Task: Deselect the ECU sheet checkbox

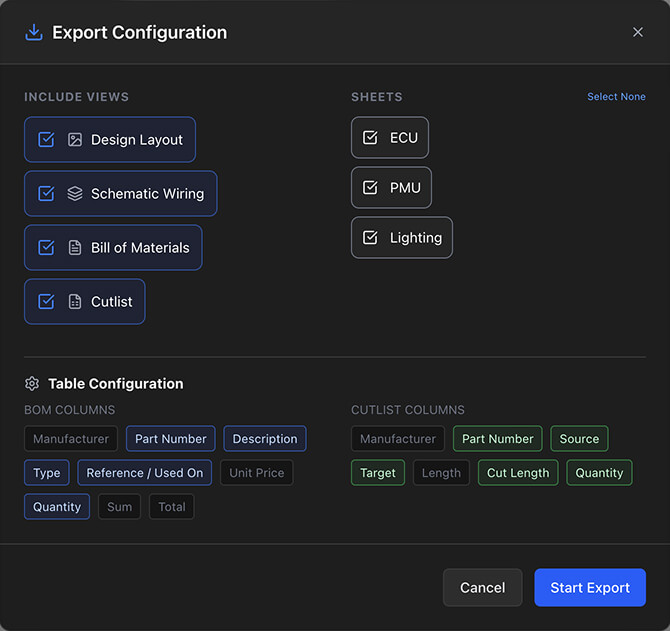Action: click(370, 138)
